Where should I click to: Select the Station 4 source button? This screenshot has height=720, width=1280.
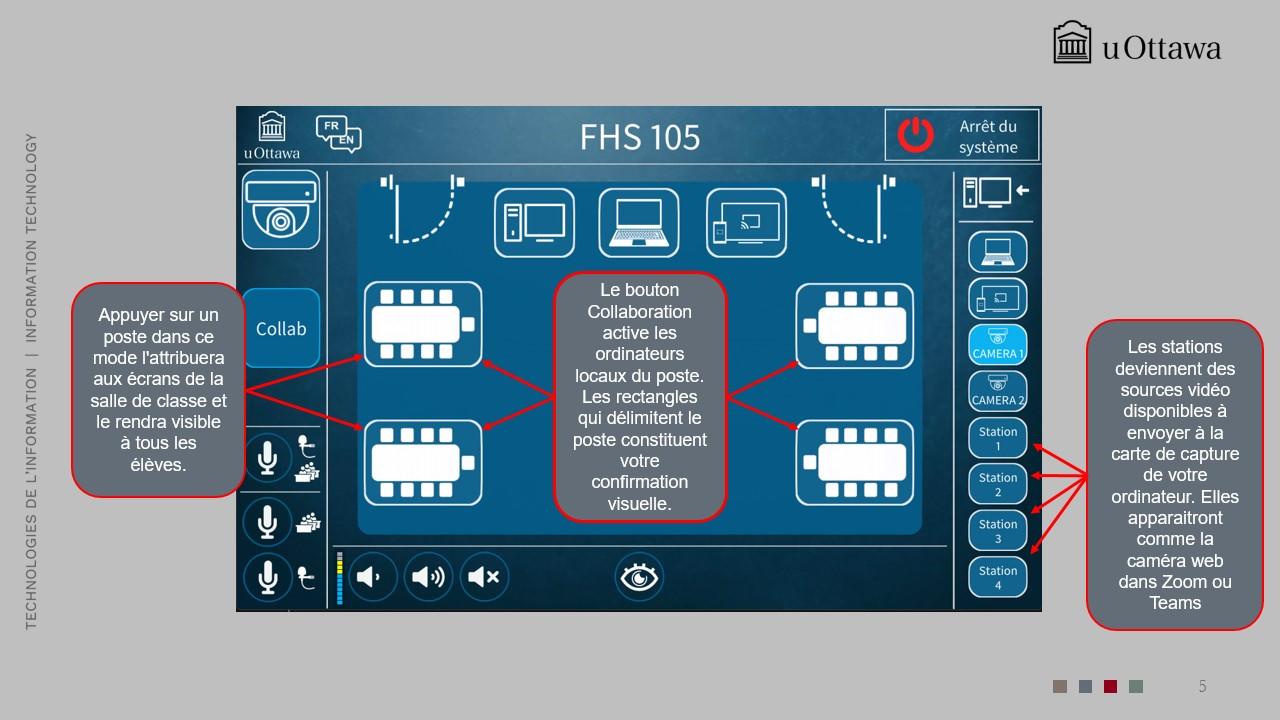point(998,577)
